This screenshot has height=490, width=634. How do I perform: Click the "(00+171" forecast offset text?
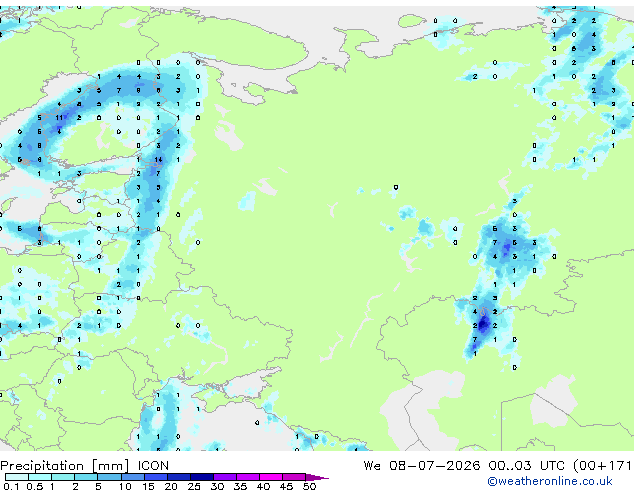pyautogui.click(x=603, y=466)
